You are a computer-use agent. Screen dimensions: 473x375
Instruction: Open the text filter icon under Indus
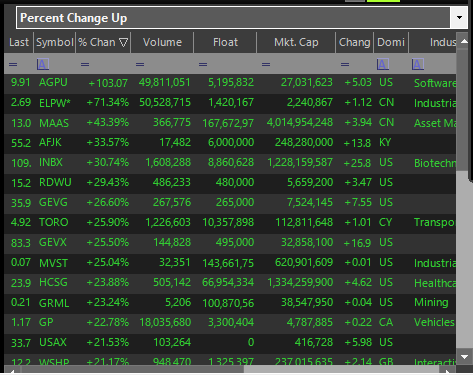pyautogui.click(x=418, y=64)
